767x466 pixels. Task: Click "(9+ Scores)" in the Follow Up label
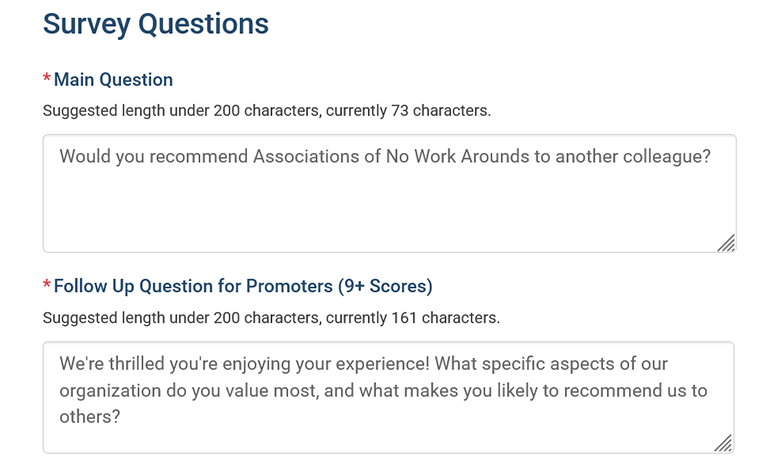385,287
